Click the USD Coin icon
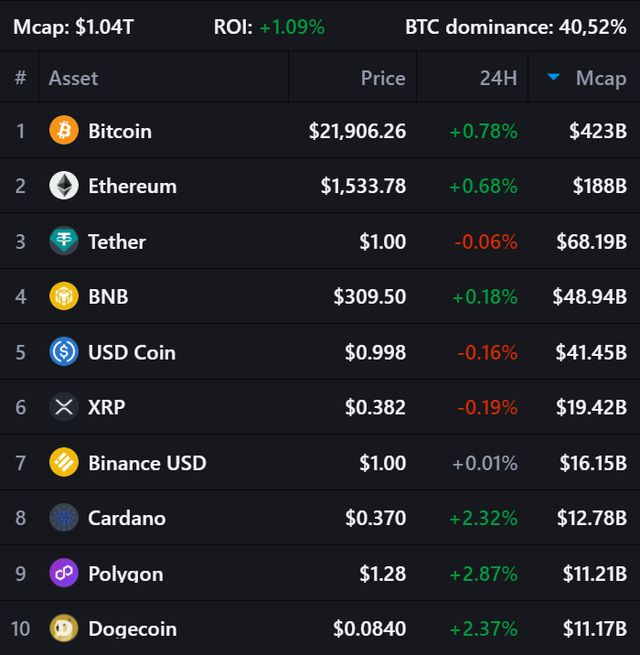Viewport: 640px width, 655px height. (64, 352)
